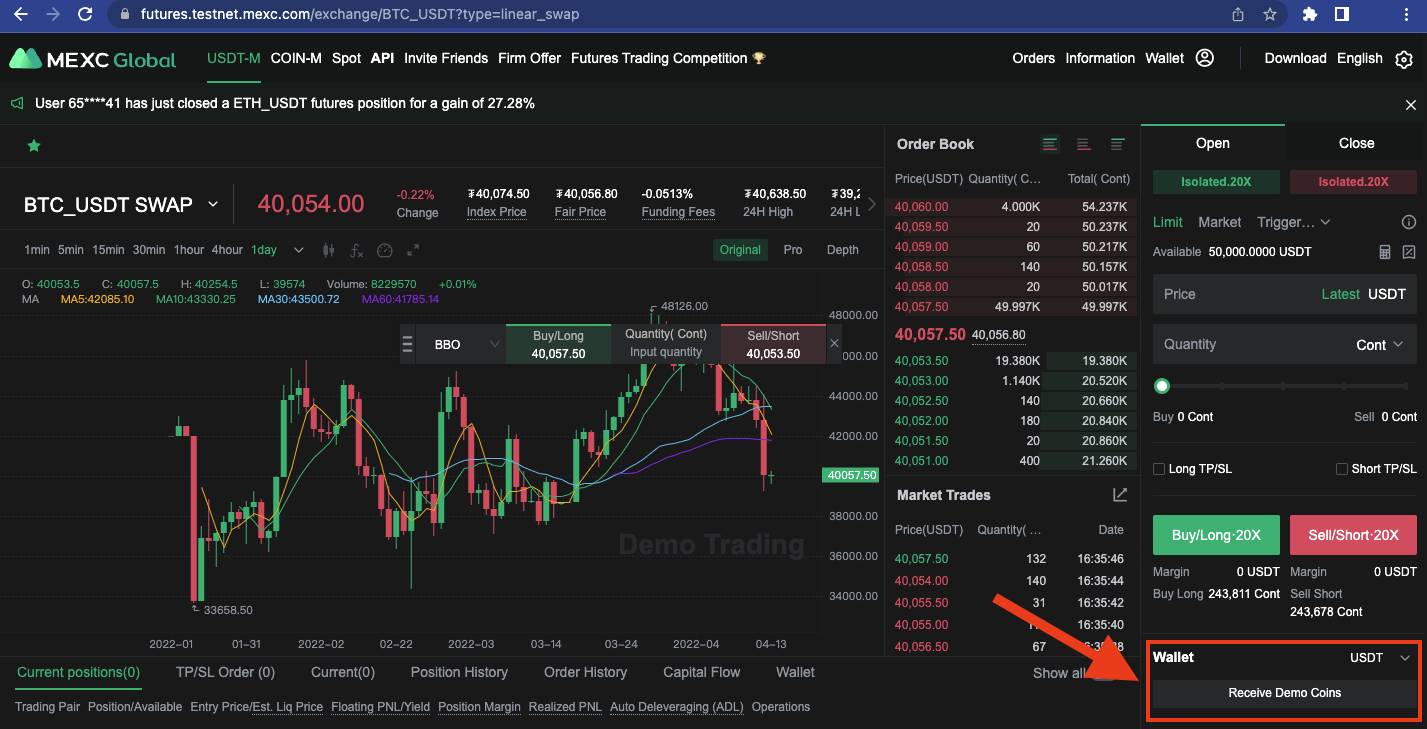Image resolution: width=1427 pixels, height=729 pixels.
Task: Open the Market Trades chart icon
Action: 1120,495
